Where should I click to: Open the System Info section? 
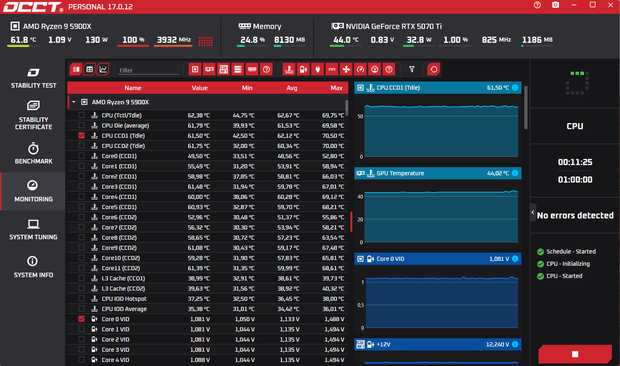[x=33, y=267]
